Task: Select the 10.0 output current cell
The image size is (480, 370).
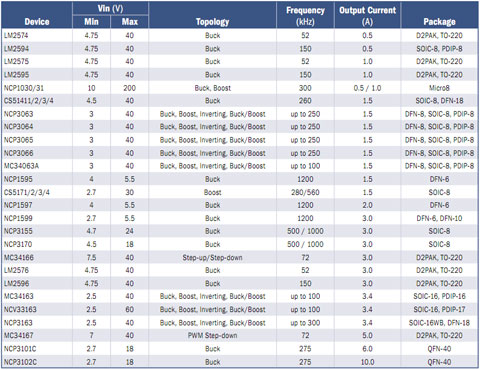Action: pos(367,362)
